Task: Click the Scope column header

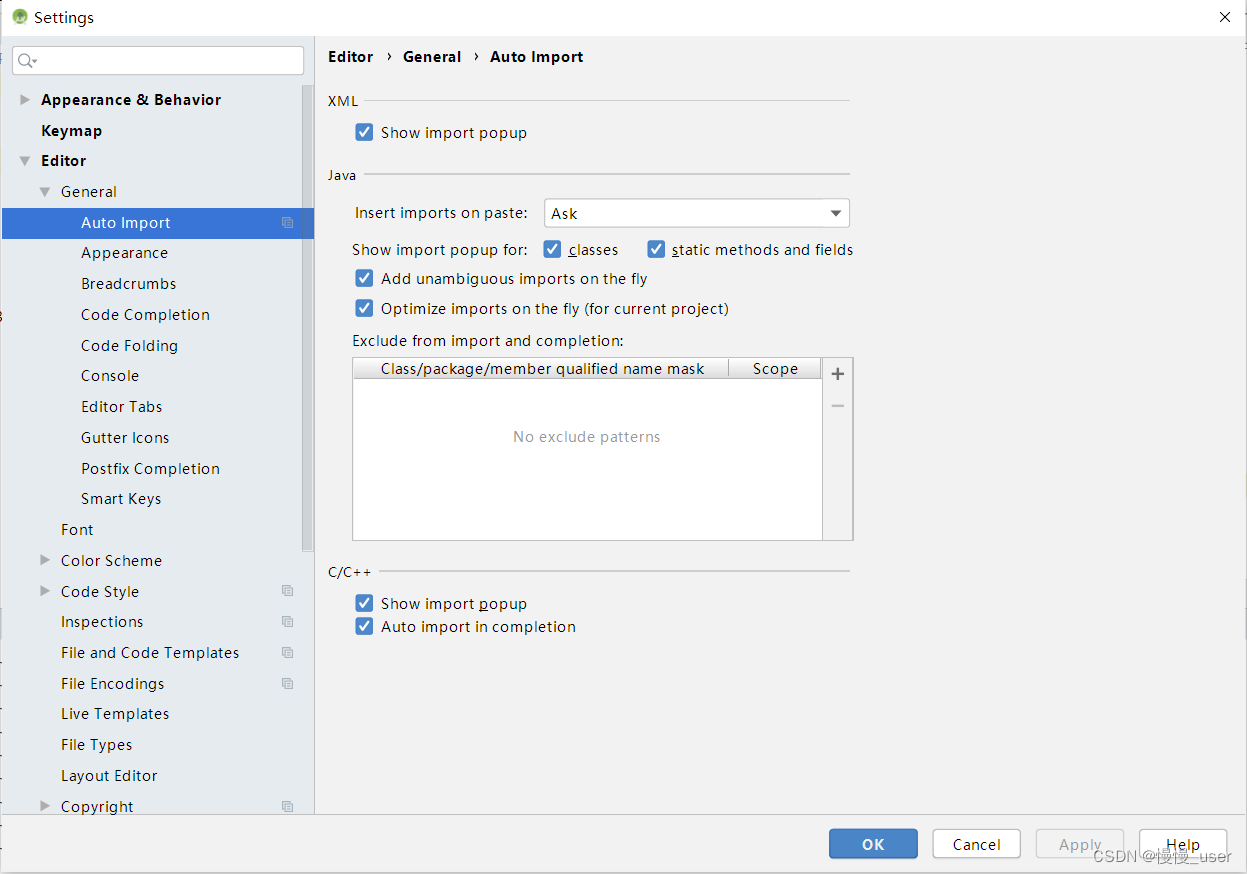Action: point(775,369)
